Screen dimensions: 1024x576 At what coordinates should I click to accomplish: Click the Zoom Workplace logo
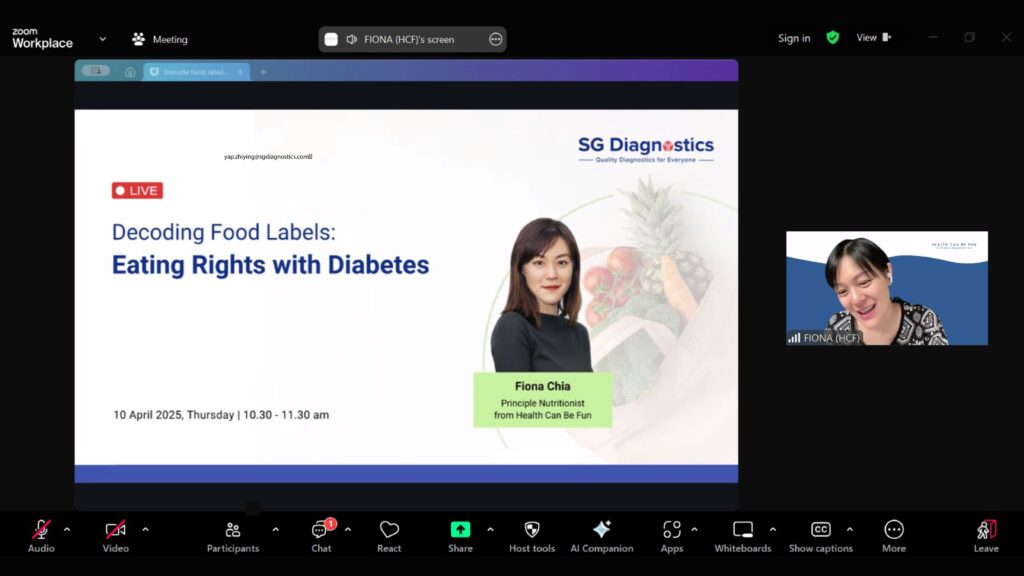42,39
